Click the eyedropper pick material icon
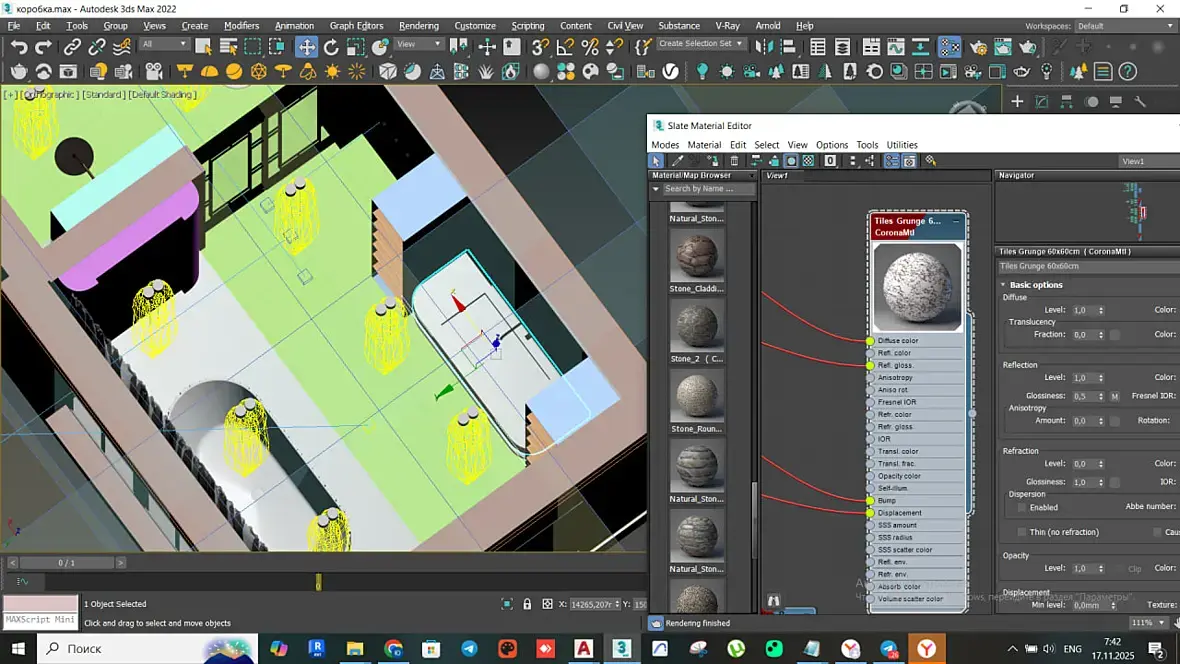The image size is (1180, 664). [x=677, y=161]
